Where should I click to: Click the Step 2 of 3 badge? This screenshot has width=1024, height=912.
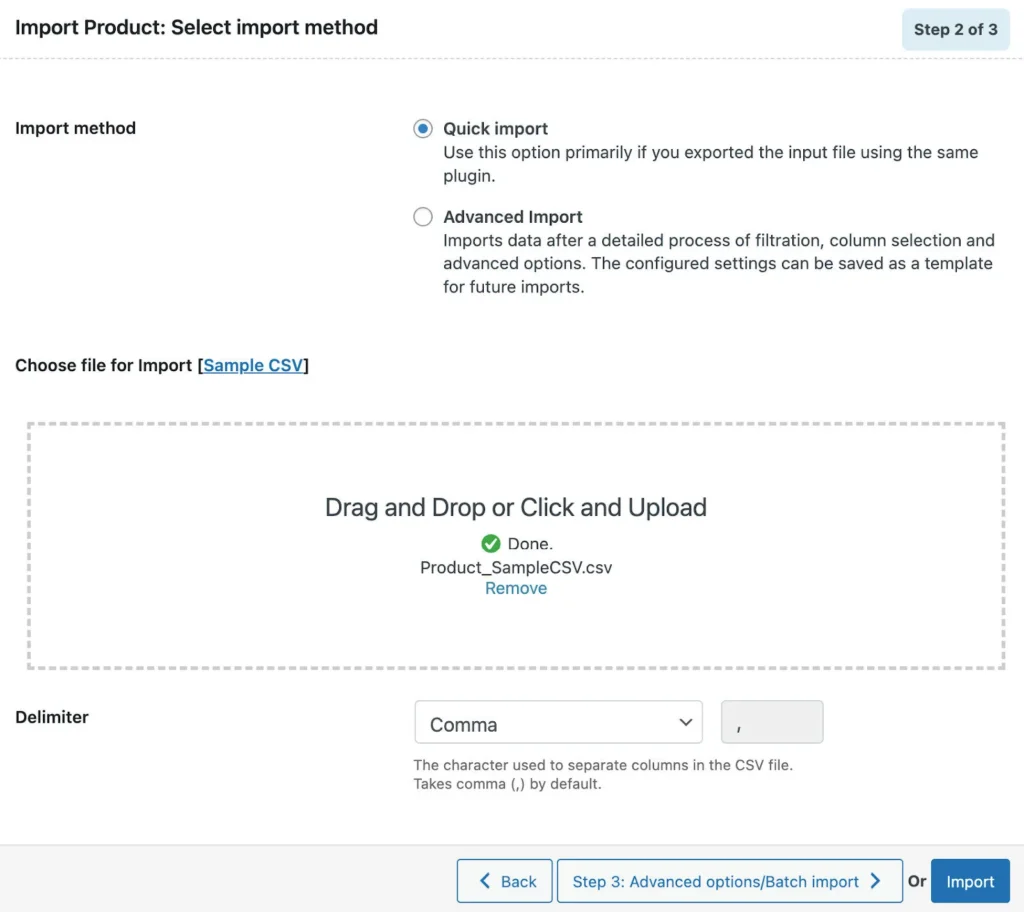click(955, 29)
